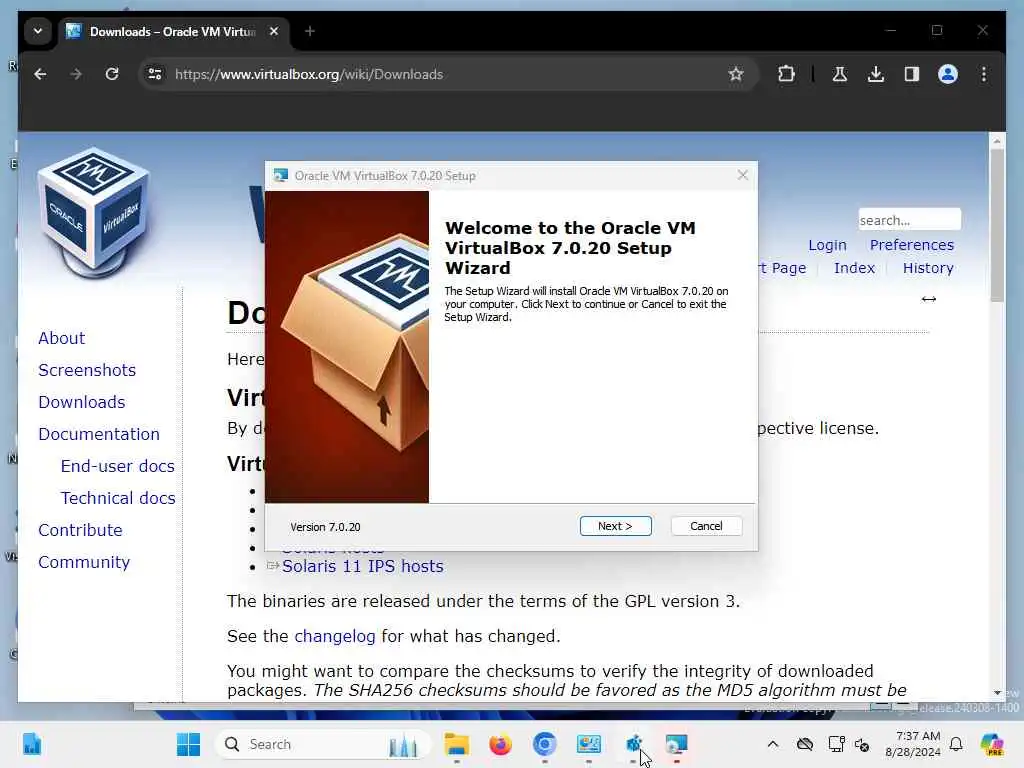Open File Explorer from the taskbar
1024x768 pixels.
(x=456, y=744)
